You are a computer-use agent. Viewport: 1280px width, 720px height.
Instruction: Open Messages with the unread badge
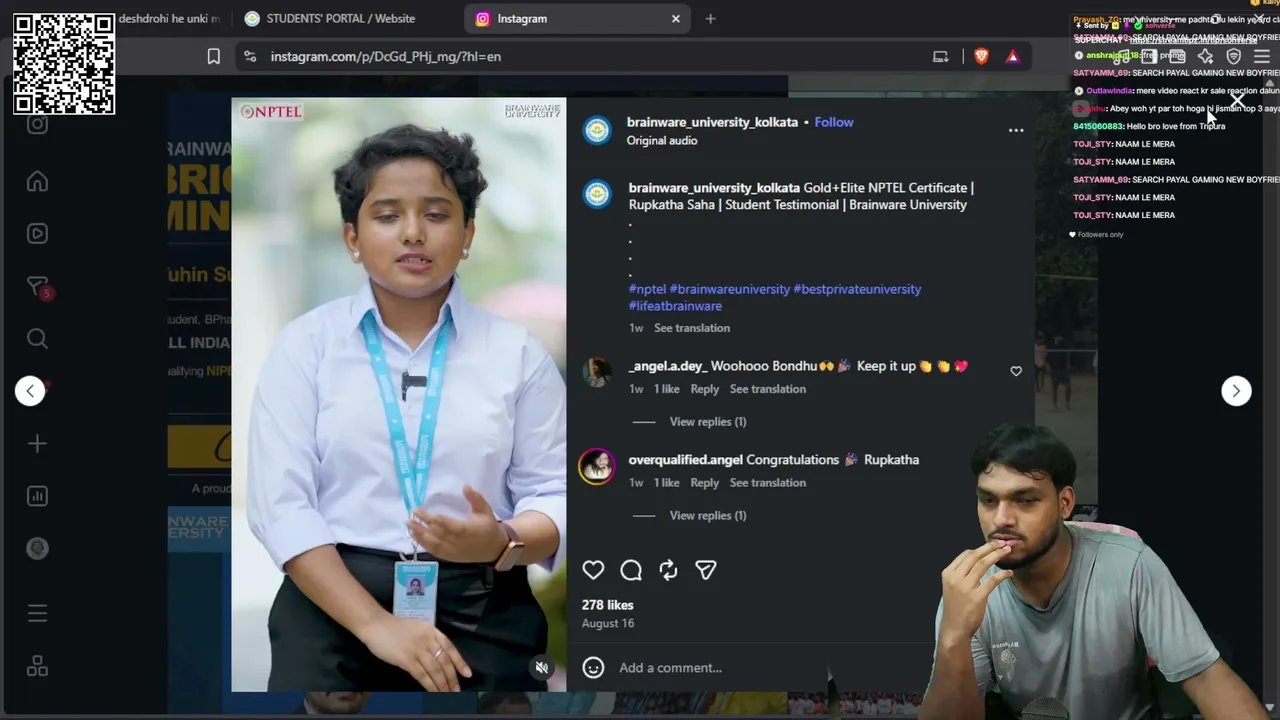pyautogui.click(x=38, y=287)
